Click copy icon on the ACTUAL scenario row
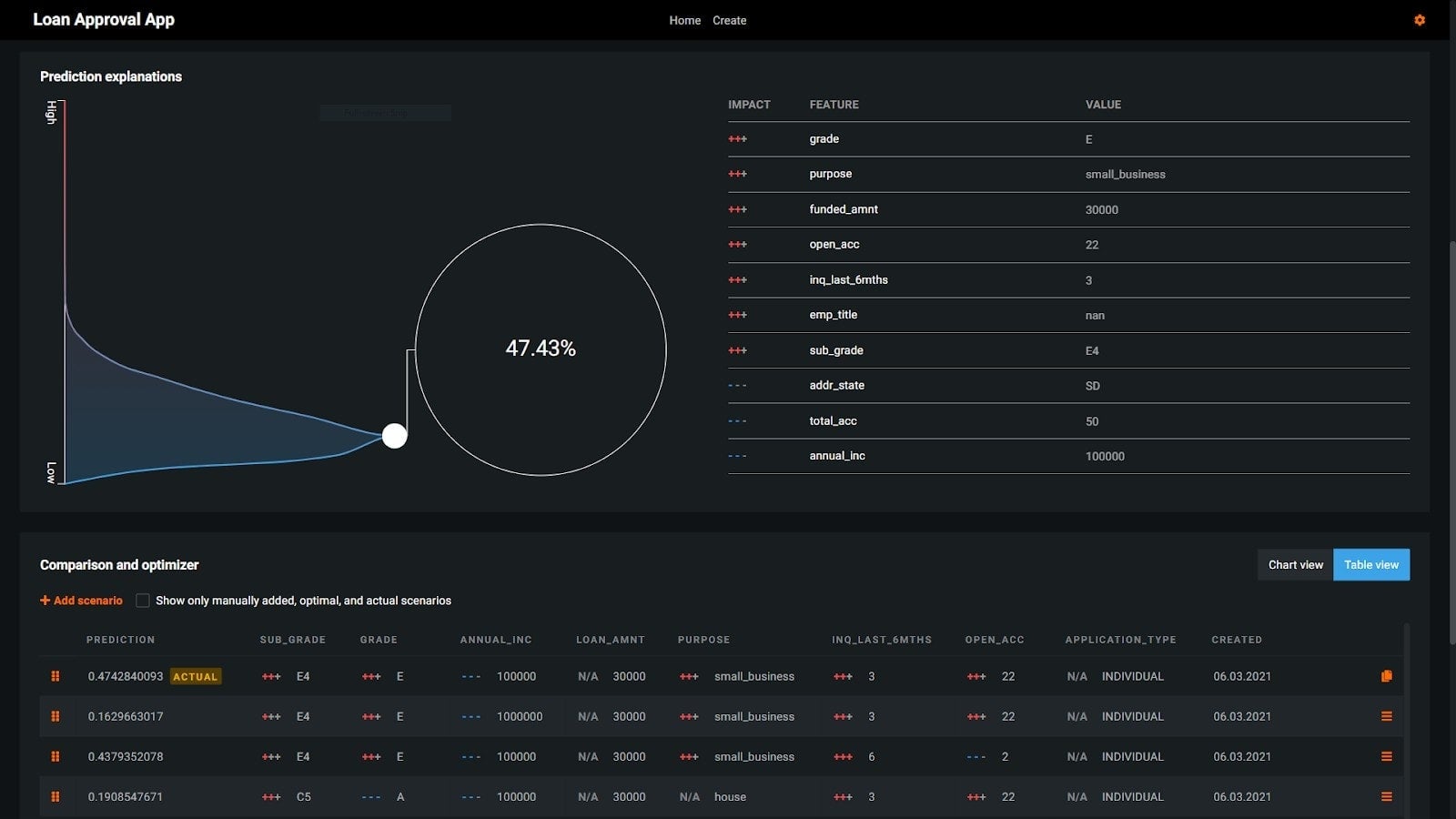Viewport: 1456px width, 819px height. [1387, 676]
